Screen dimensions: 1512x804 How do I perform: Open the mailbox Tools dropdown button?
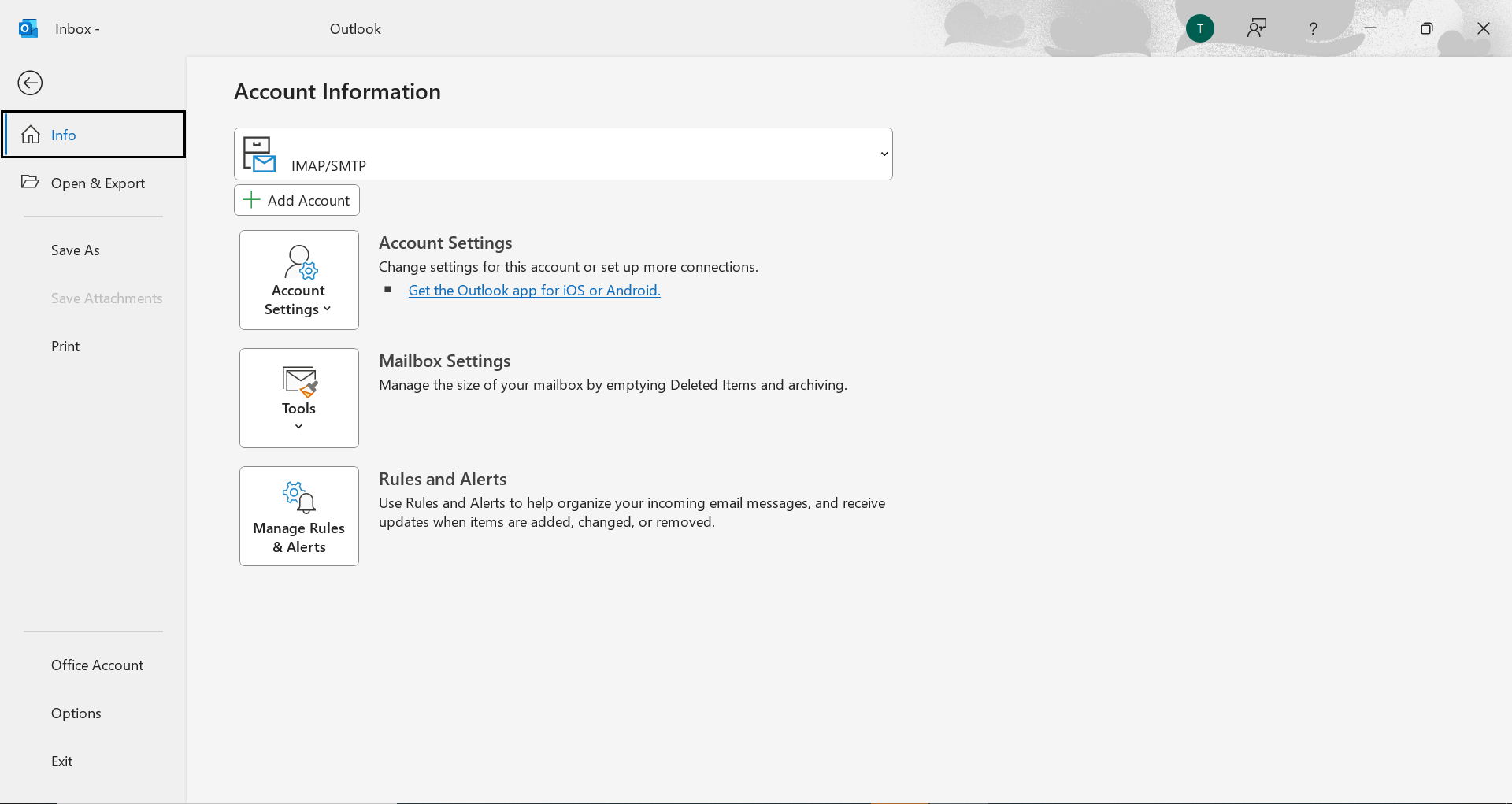(x=299, y=398)
